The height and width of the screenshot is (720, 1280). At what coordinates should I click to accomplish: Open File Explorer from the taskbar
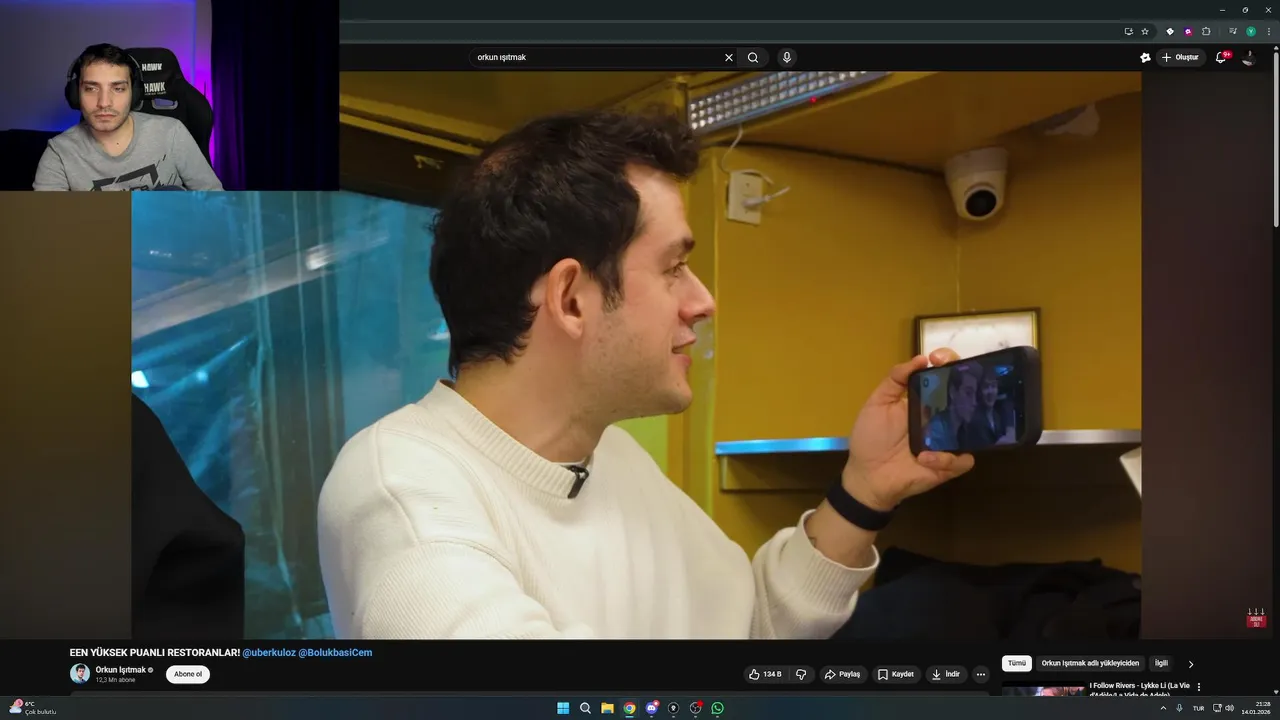point(607,708)
